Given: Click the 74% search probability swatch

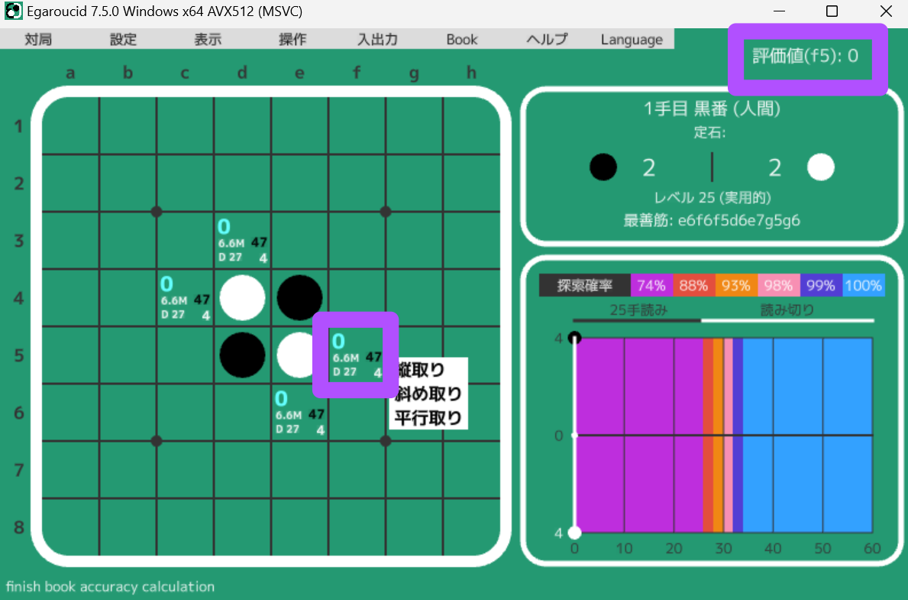Looking at the screenshot, I should point(651,286).
